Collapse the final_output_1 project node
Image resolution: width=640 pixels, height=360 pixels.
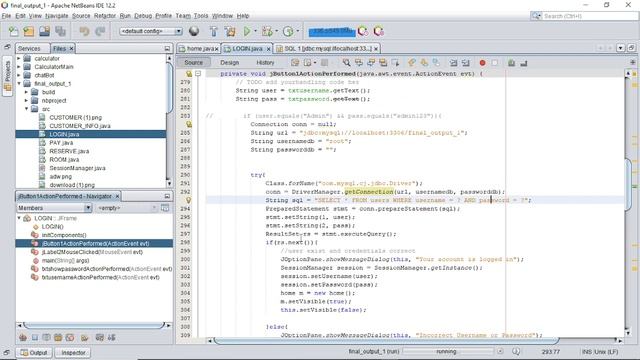pos(19,84)
